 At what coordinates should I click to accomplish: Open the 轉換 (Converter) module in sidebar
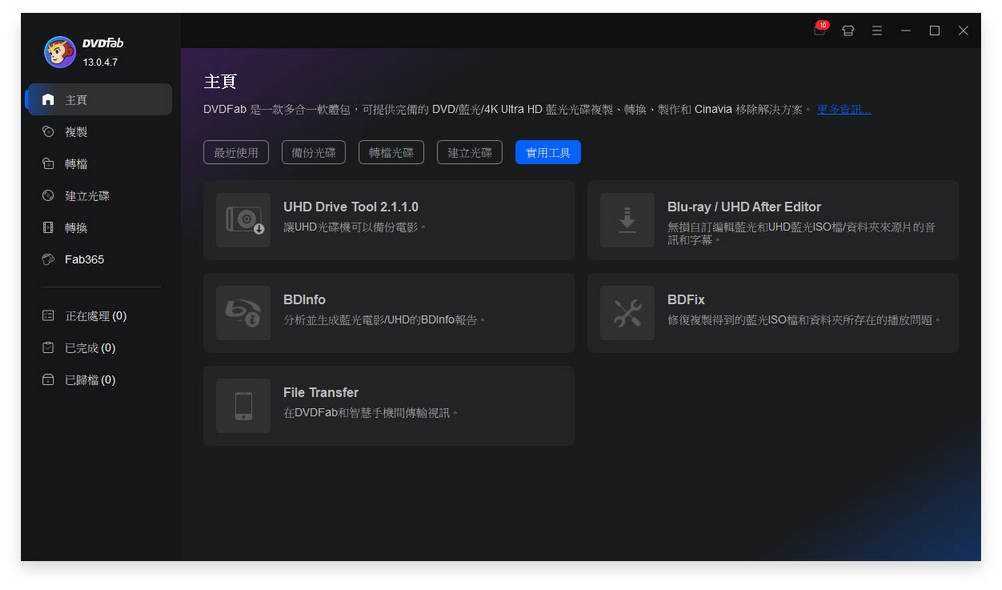click(x=60, y=227)
